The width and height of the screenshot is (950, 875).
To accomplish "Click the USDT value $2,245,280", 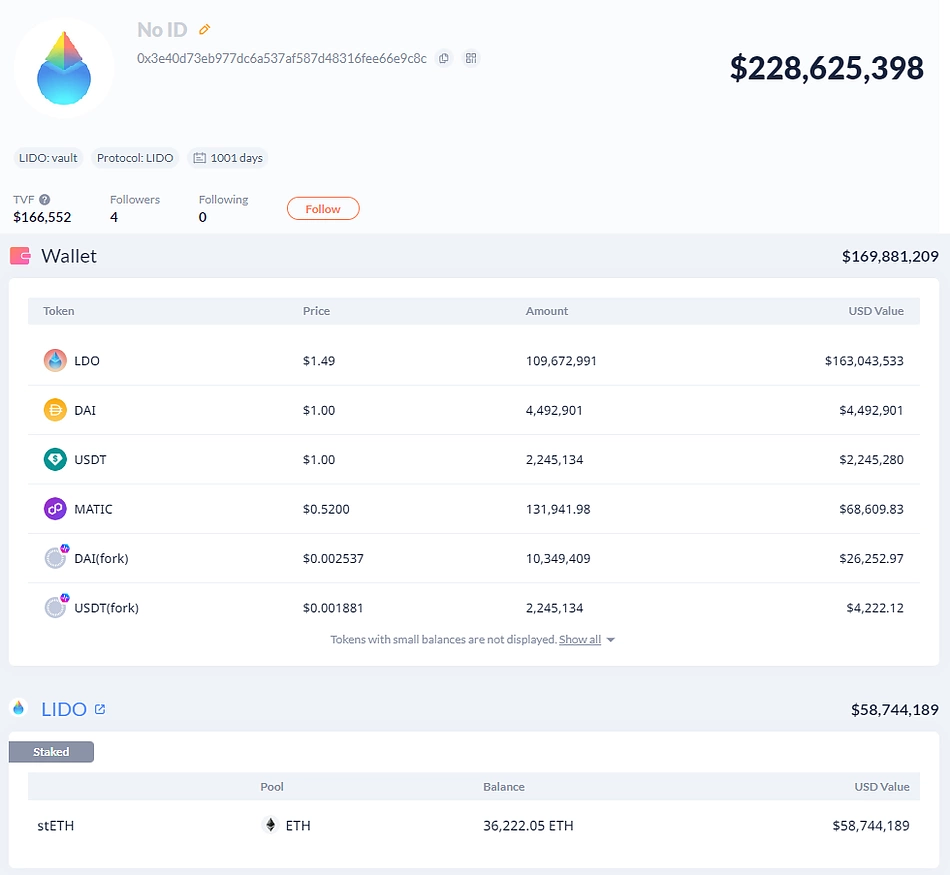I will point(871,459).
